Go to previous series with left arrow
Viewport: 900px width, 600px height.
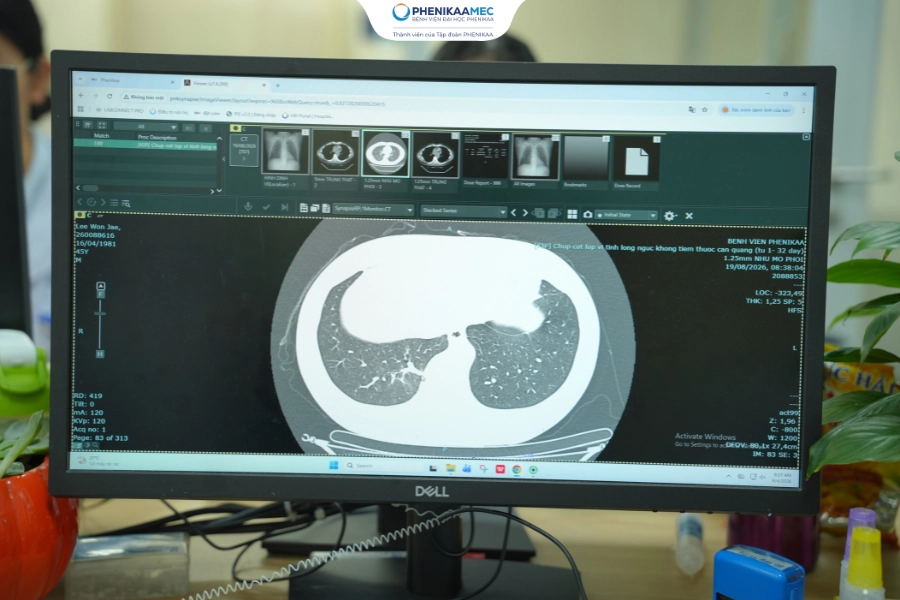pos(514,213)
